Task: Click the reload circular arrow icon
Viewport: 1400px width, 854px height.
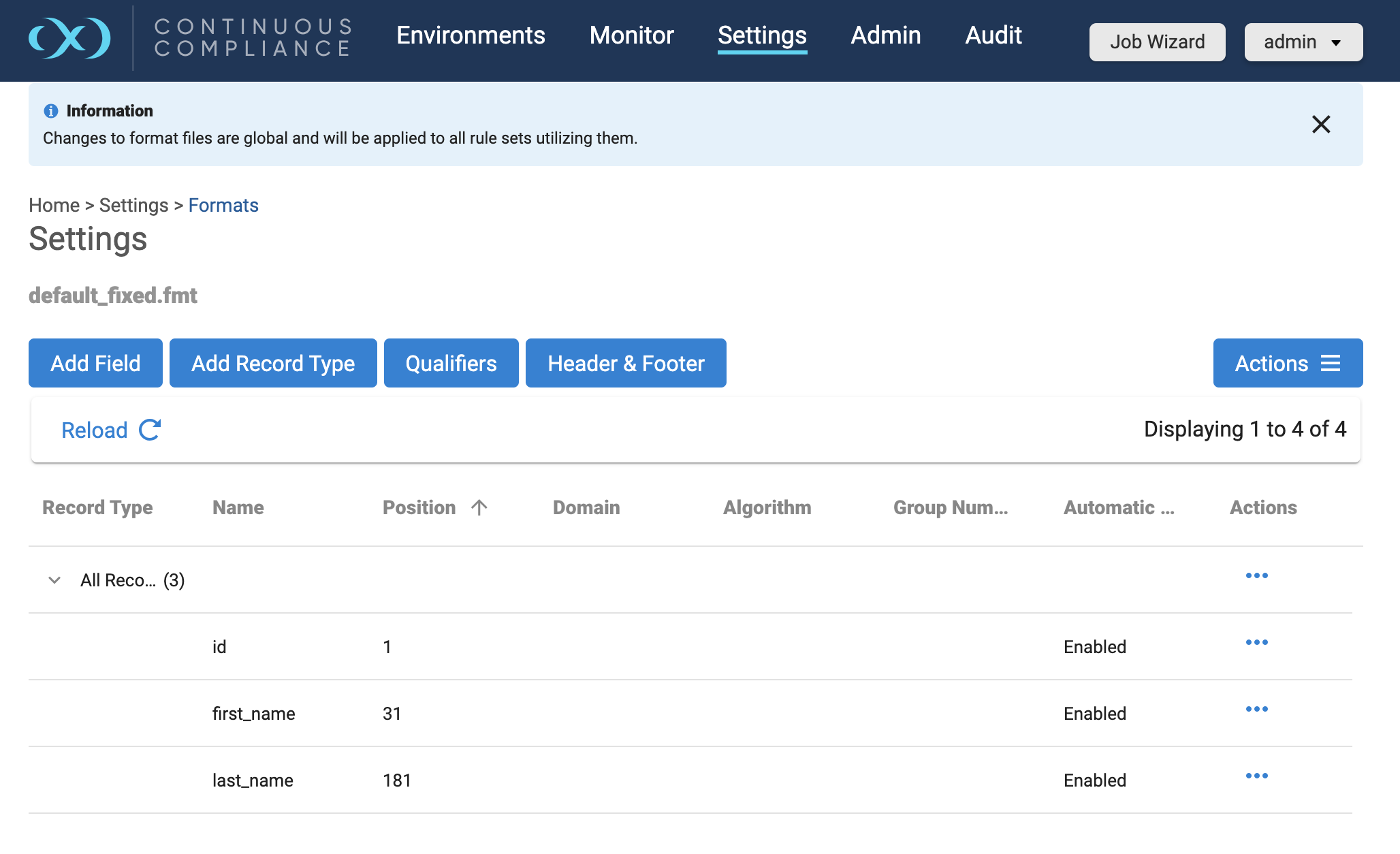Action: (150, 430)
